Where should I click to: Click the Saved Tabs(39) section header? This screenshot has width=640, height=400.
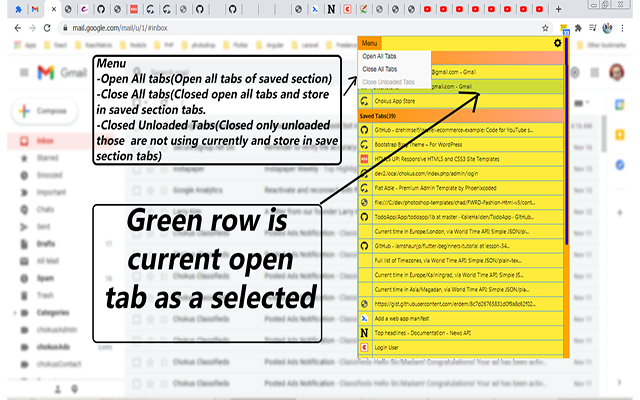tap(461, 116)
